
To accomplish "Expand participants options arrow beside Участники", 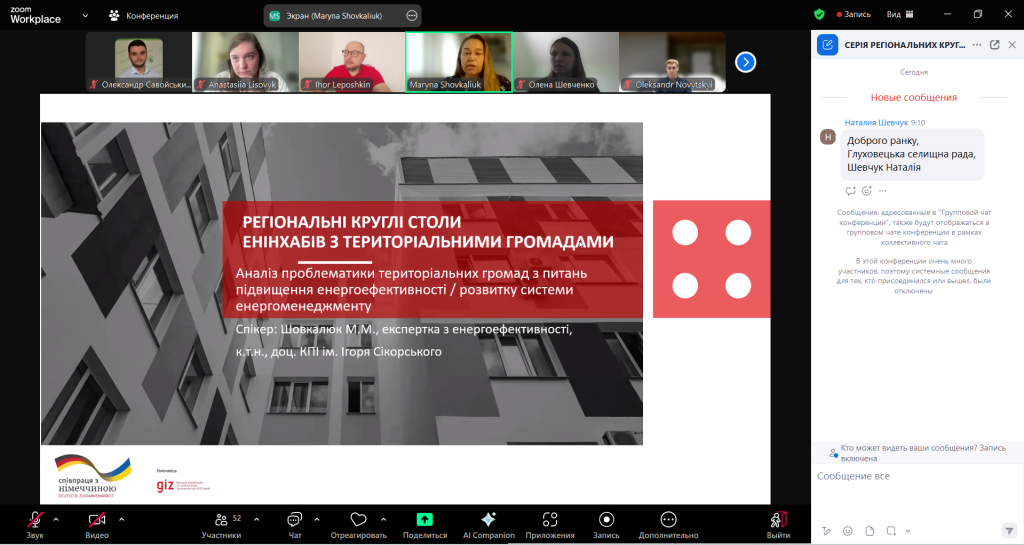I will tap(257, 520).
